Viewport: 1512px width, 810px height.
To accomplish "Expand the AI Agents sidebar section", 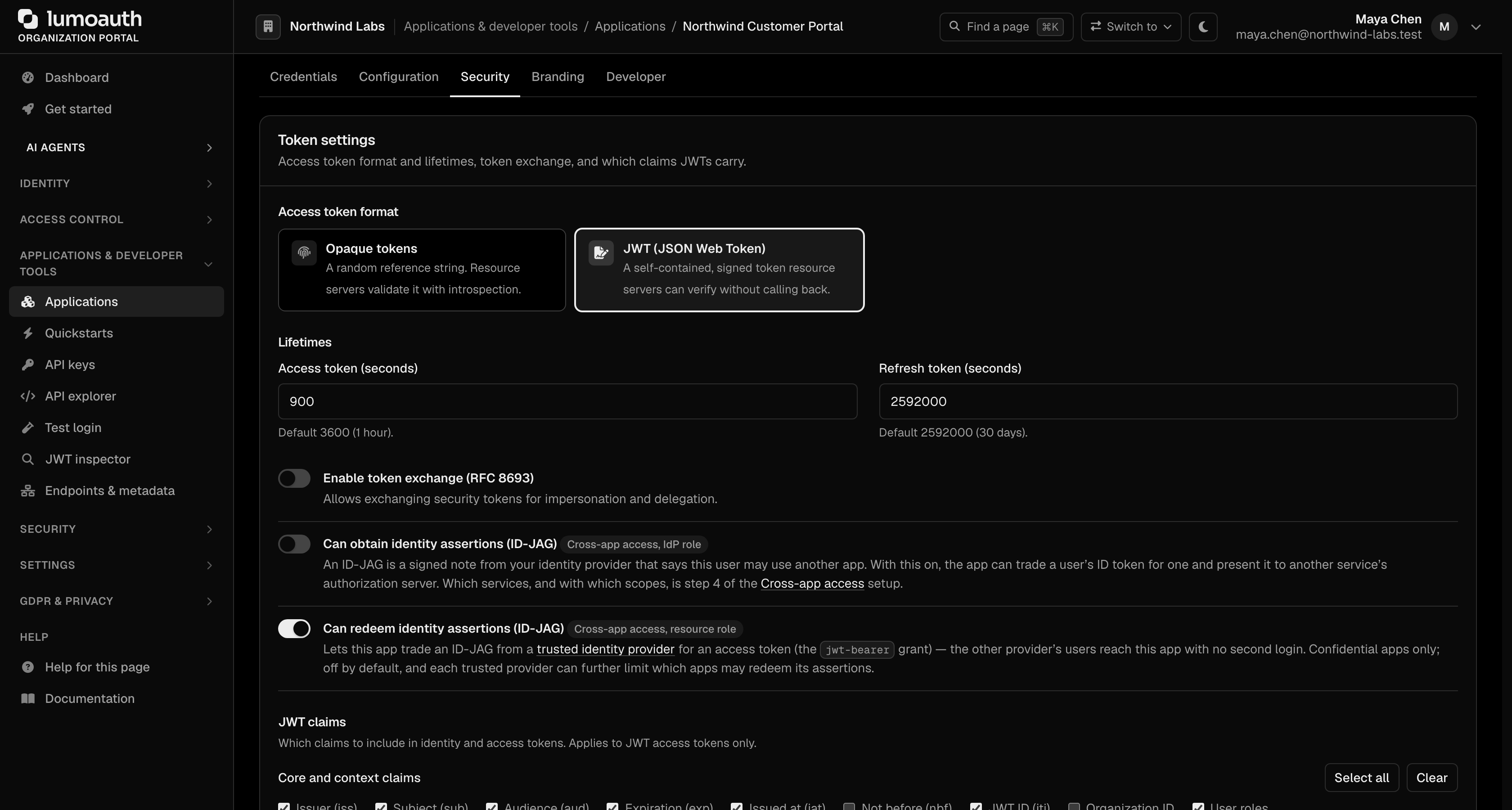I will pyautogui.click(x=116, y=148).
